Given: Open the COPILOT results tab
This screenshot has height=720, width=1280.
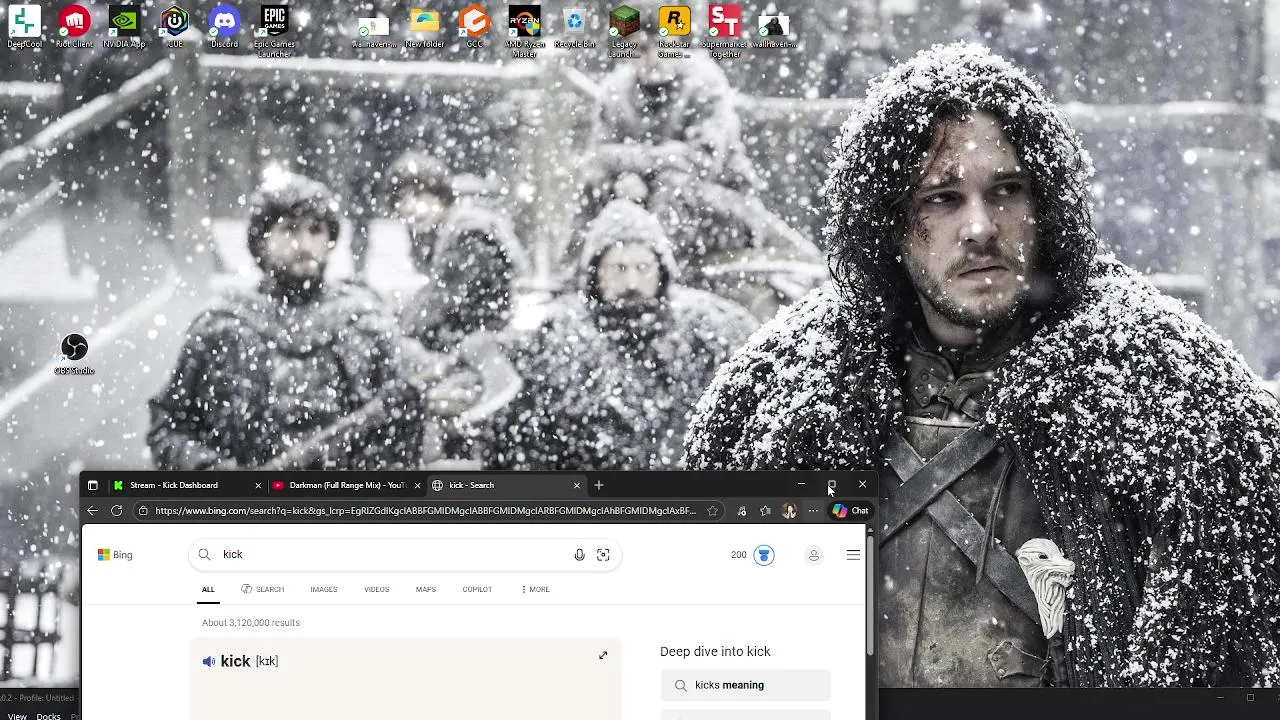Looking at the screenshot, I should pyautogui.click(x=477, y=589).
